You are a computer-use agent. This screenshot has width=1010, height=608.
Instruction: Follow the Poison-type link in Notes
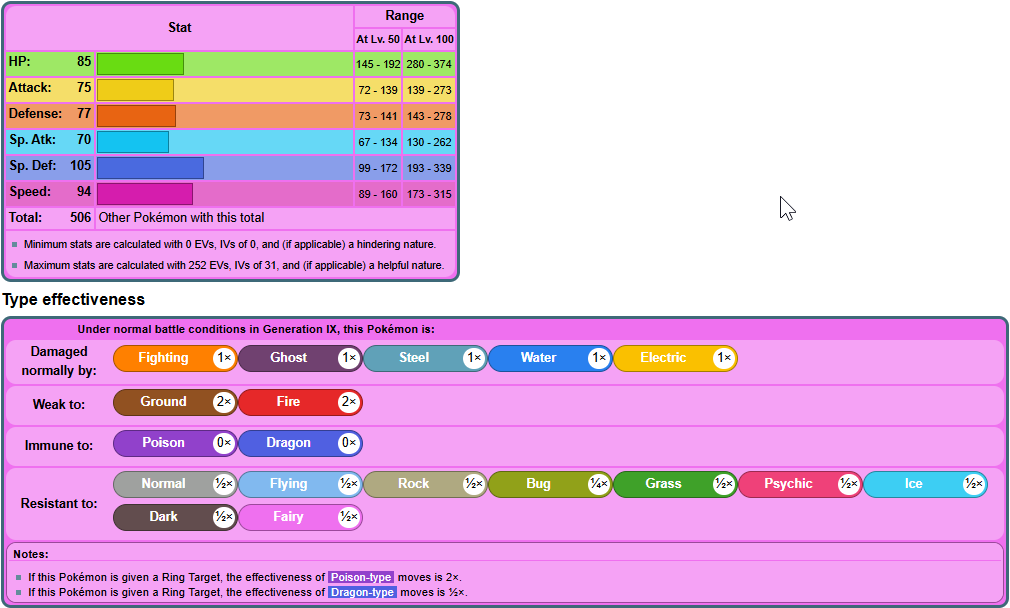(x=361, y=577)
